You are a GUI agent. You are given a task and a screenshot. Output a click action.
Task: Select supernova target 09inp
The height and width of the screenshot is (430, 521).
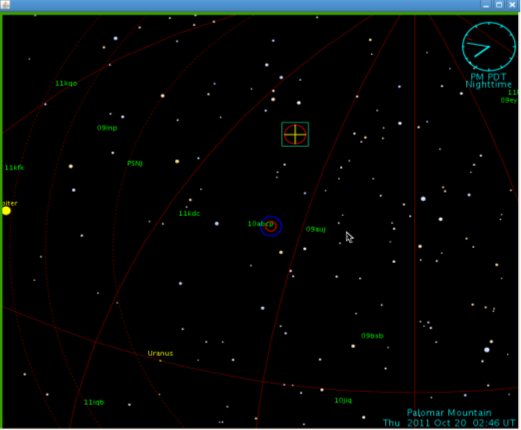(107, 128)
